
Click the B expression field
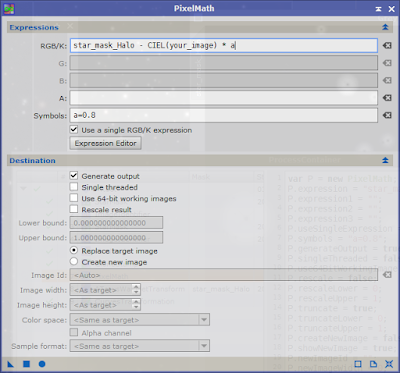pos(224,80)
